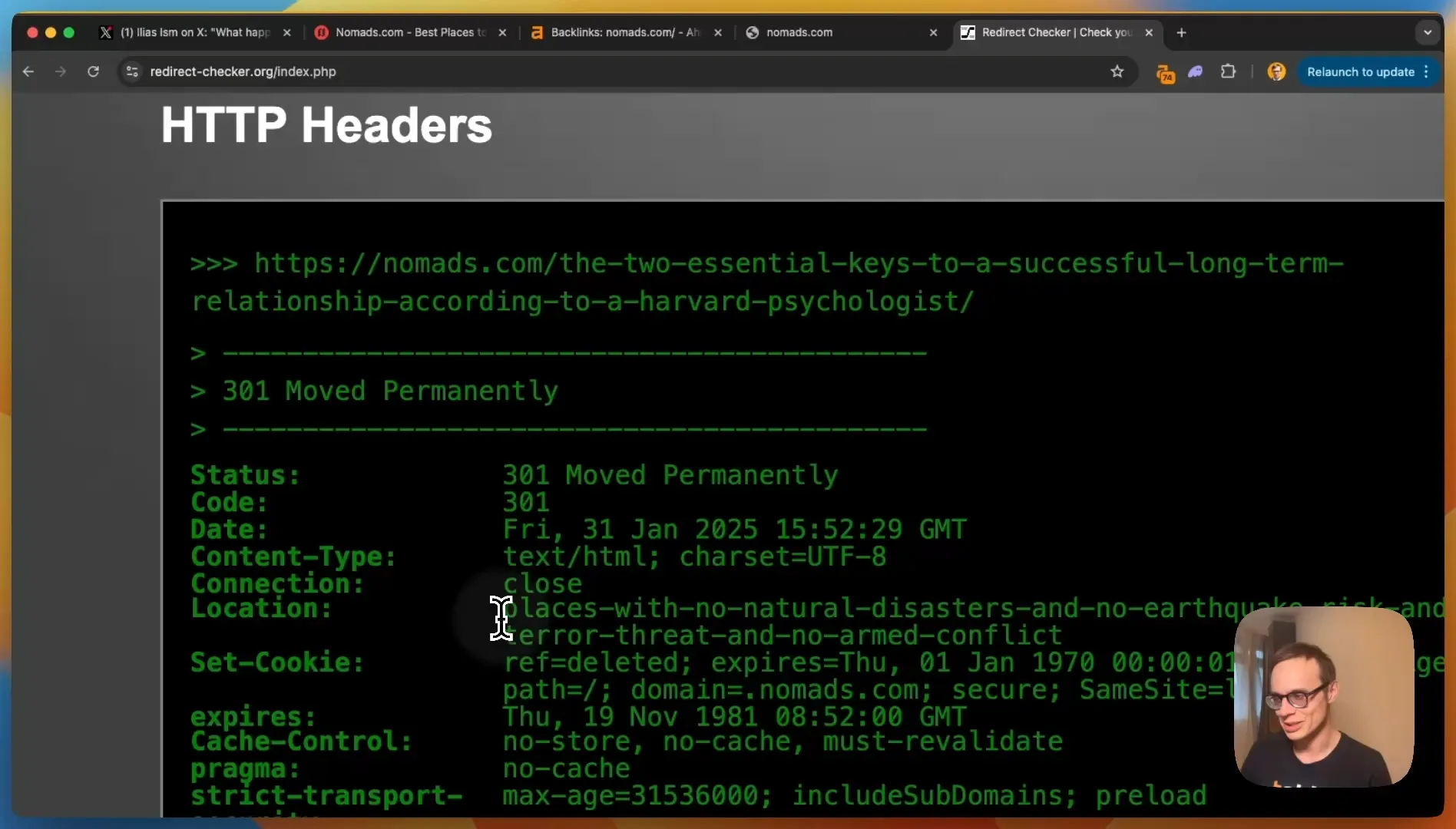
Task: Close the Ilias Ism on X tab
Action: (287, 32)
